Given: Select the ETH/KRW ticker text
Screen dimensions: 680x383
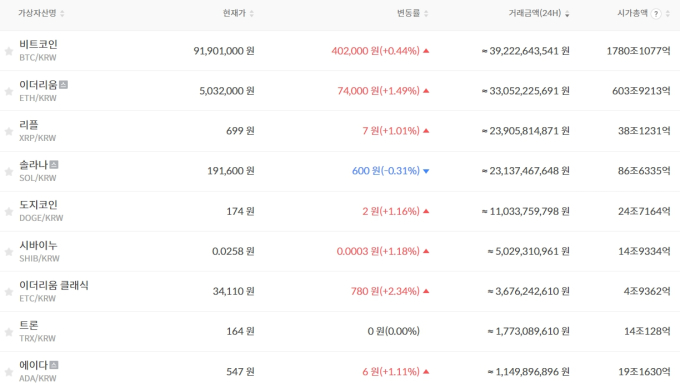Looking at the screenshot, I should 38,98.
